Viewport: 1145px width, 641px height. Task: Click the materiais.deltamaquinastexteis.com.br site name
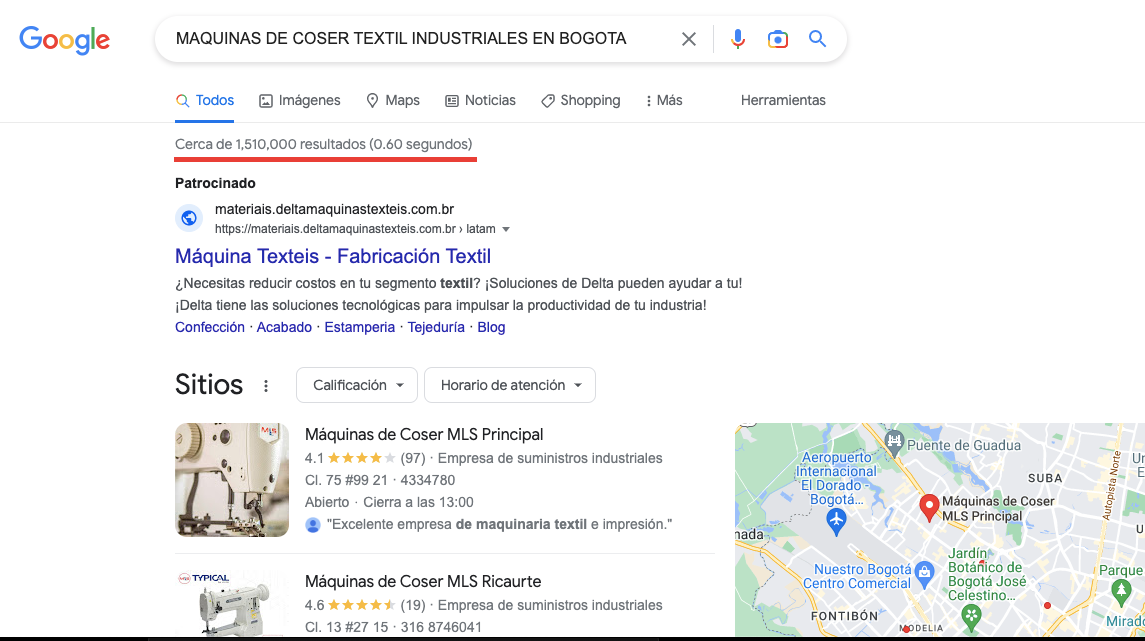click(334, 210)
